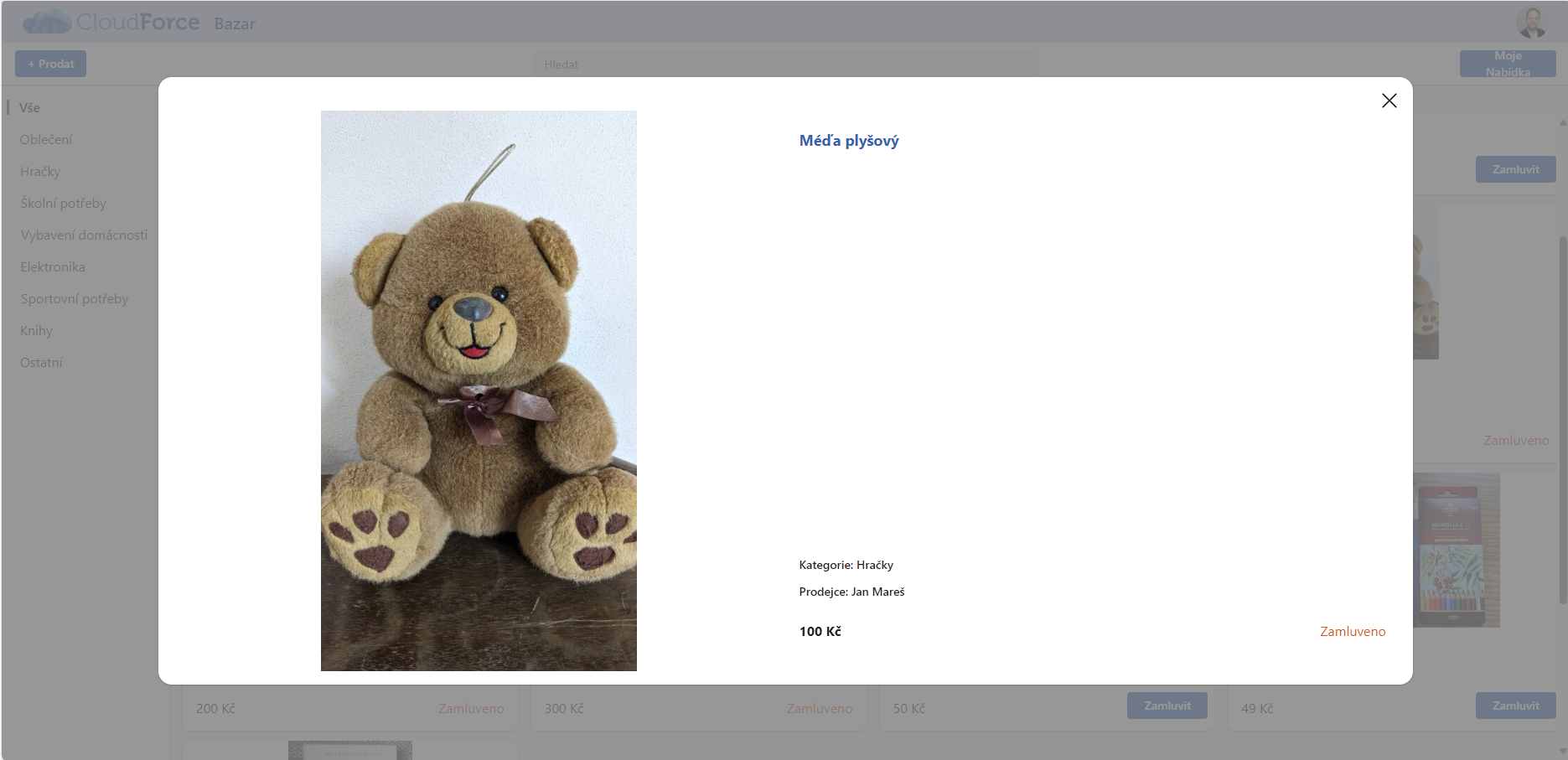Click the CloudForce cloud logo

(x=47, y=22)
